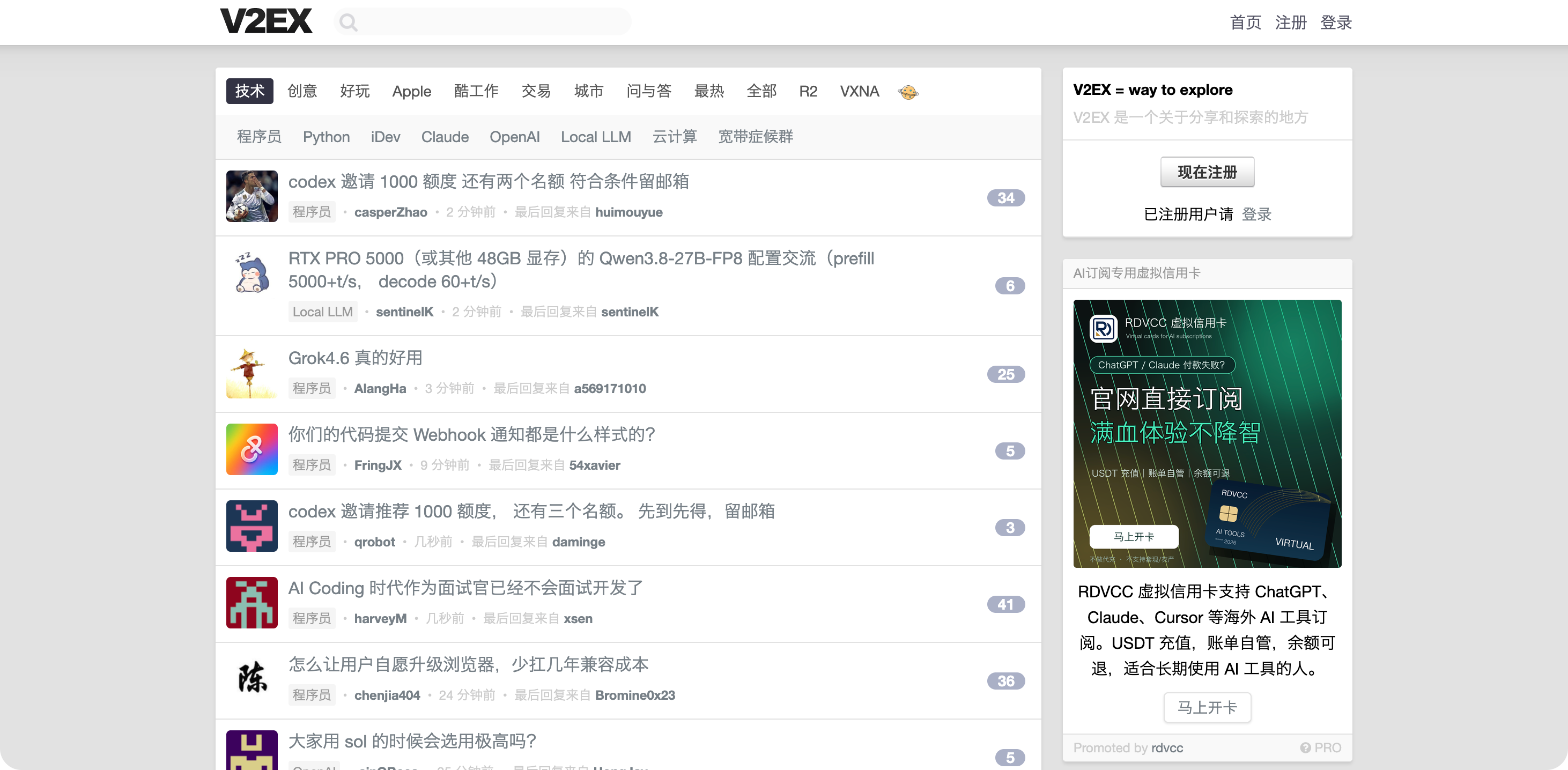Screen dimensions: 1568x770
Task: Open last replier a569171010's profile
Action: 610,388
